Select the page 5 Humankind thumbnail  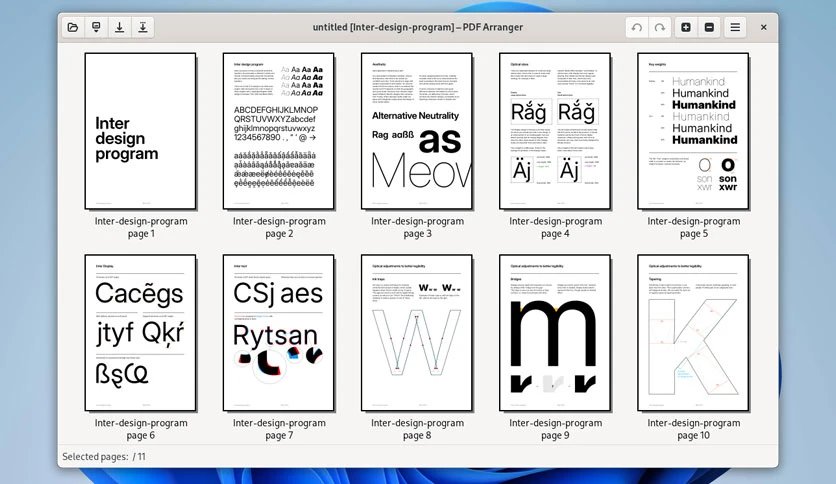point(693,131)
